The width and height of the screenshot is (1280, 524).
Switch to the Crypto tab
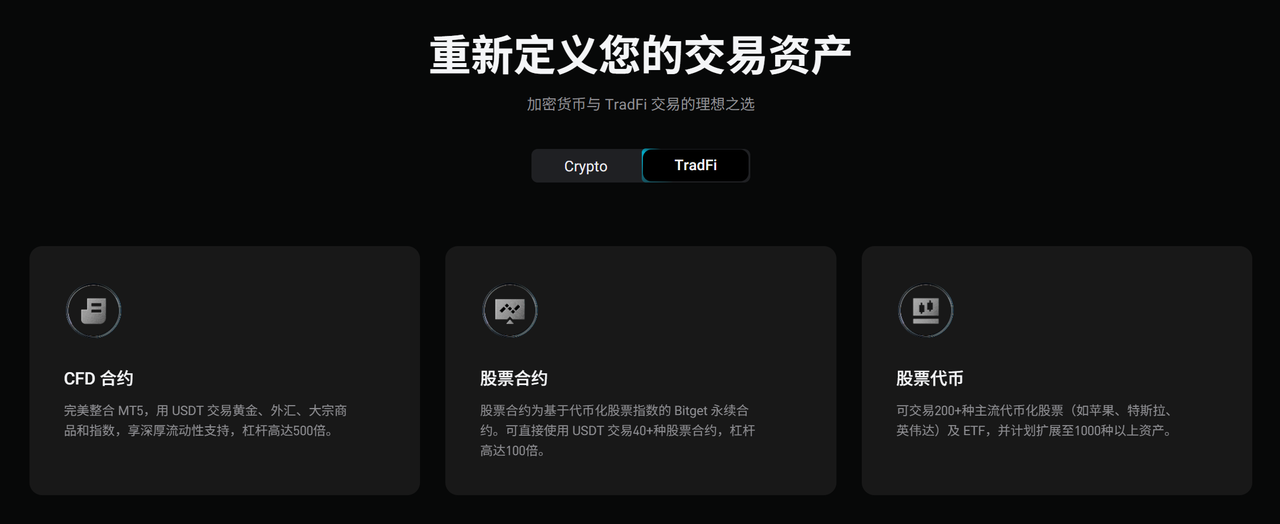click(586, 166)
